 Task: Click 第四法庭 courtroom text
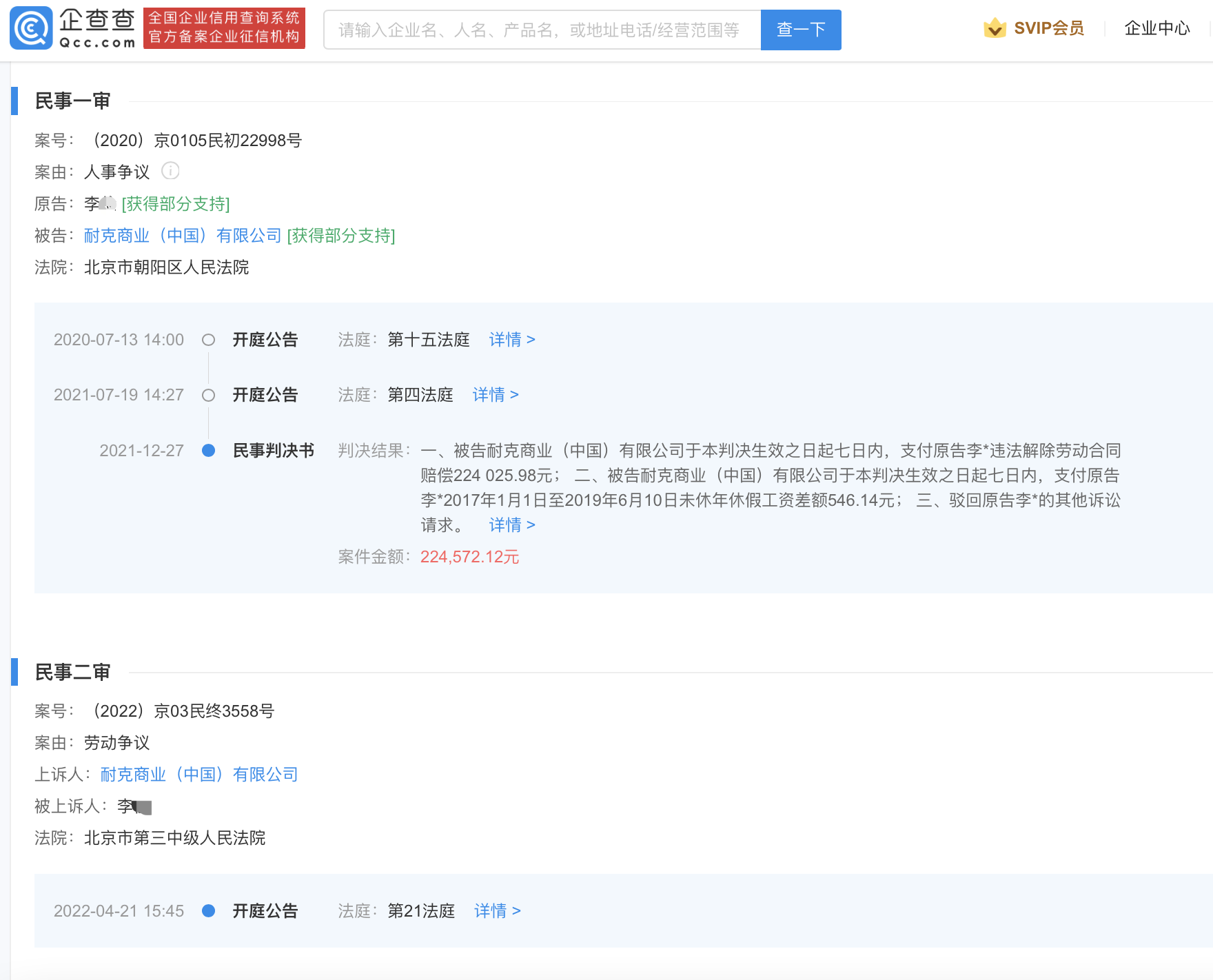click(420, 395)
